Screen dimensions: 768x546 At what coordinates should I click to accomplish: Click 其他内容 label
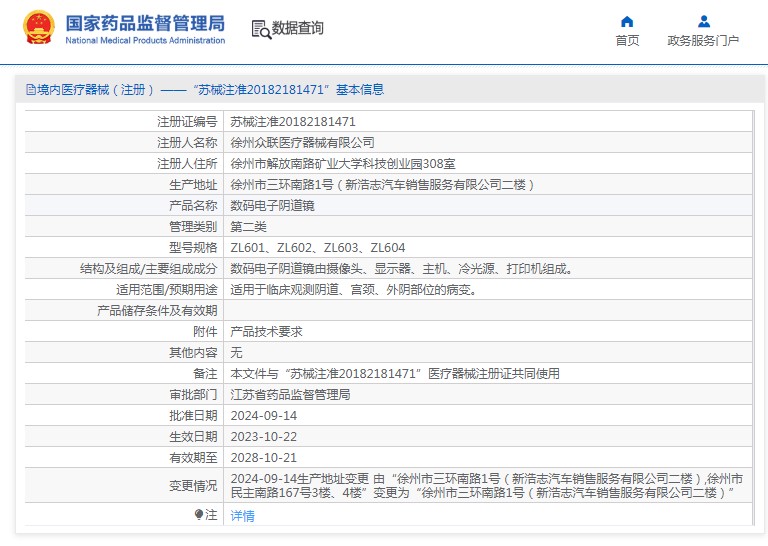point(193,353)
